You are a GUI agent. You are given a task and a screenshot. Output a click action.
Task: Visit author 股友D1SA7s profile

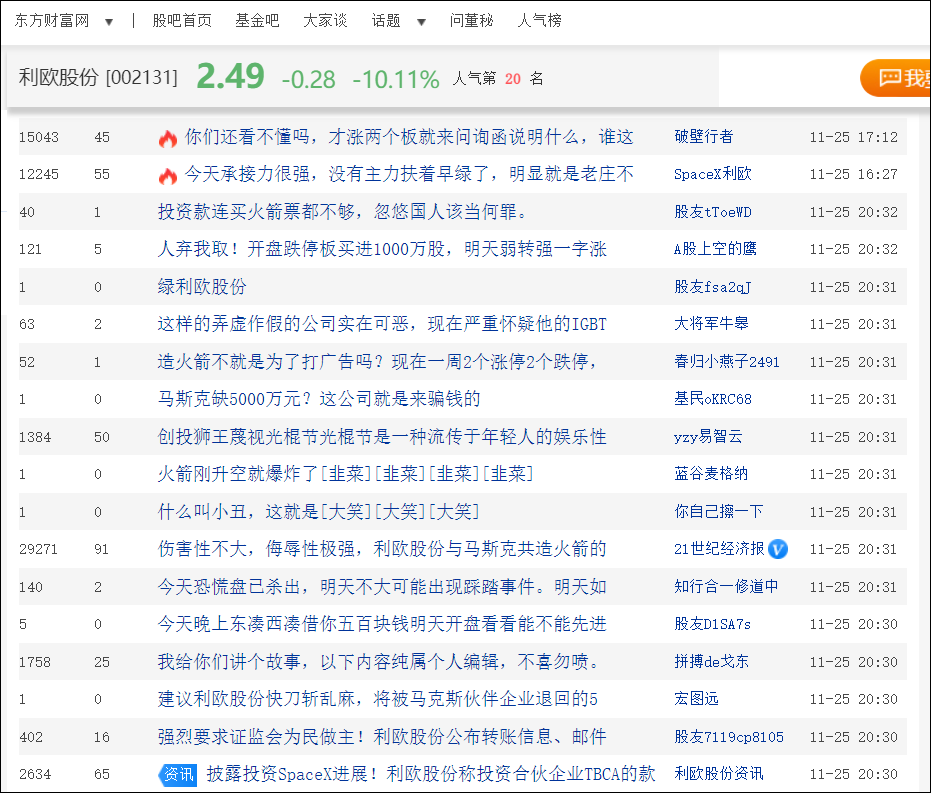tap(712, 624)
